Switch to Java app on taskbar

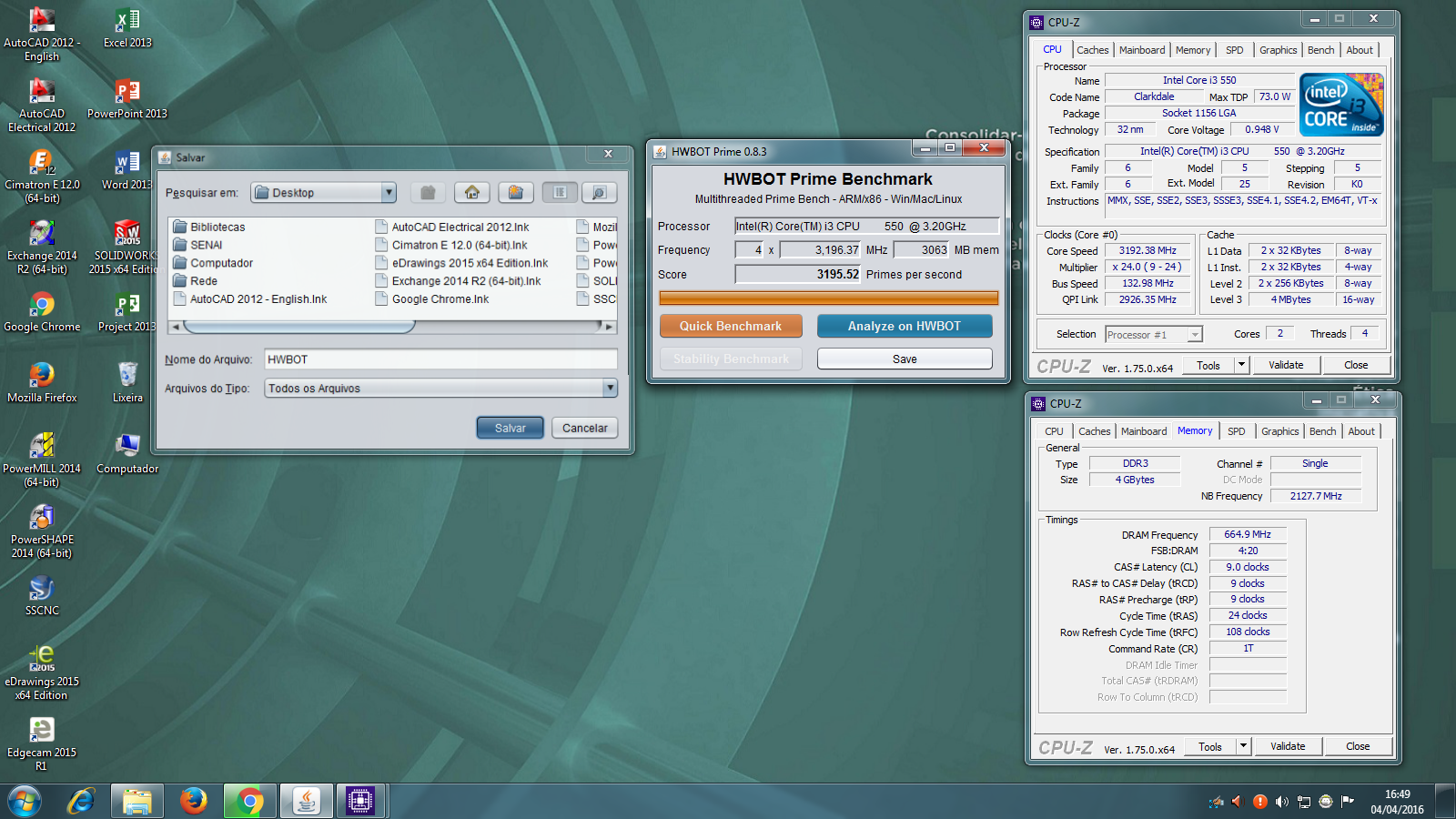(x=307, y=801)
